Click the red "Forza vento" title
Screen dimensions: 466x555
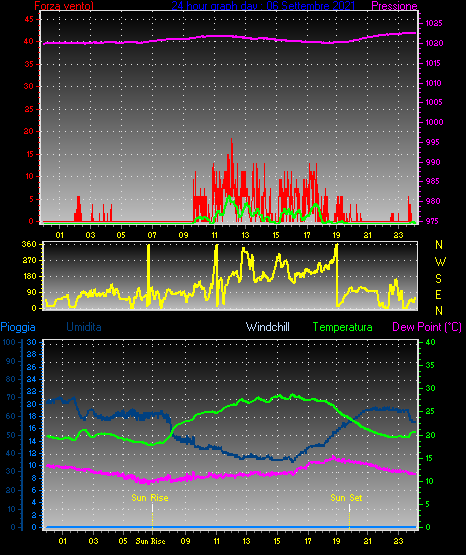pyautogui.click(x=64, y=5)
